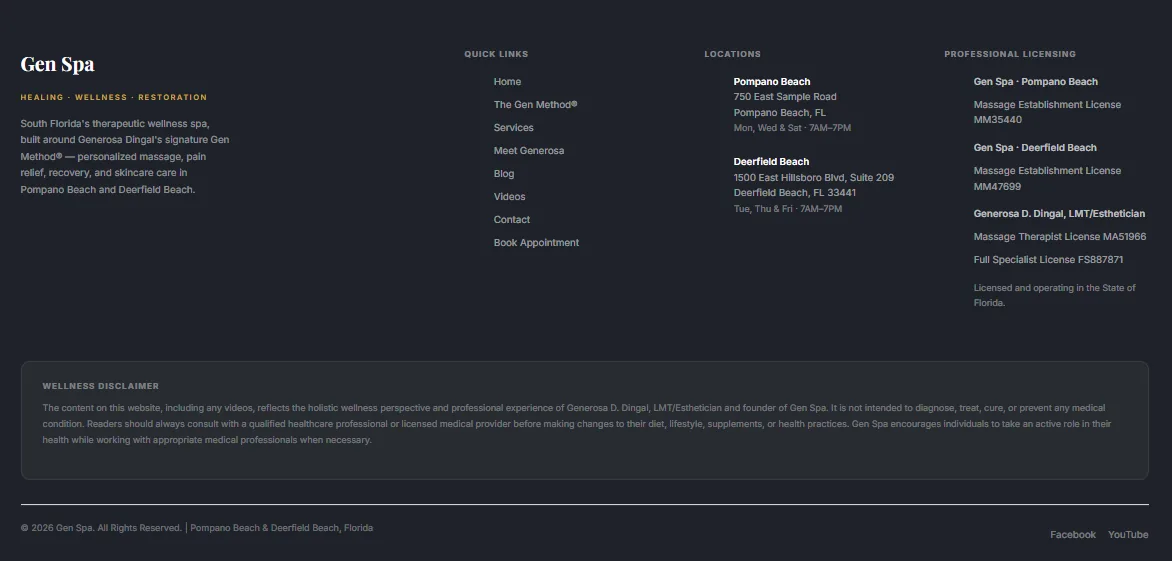
Task: Select Massage Therapist License MA51966
Action: click(1059, 237)
